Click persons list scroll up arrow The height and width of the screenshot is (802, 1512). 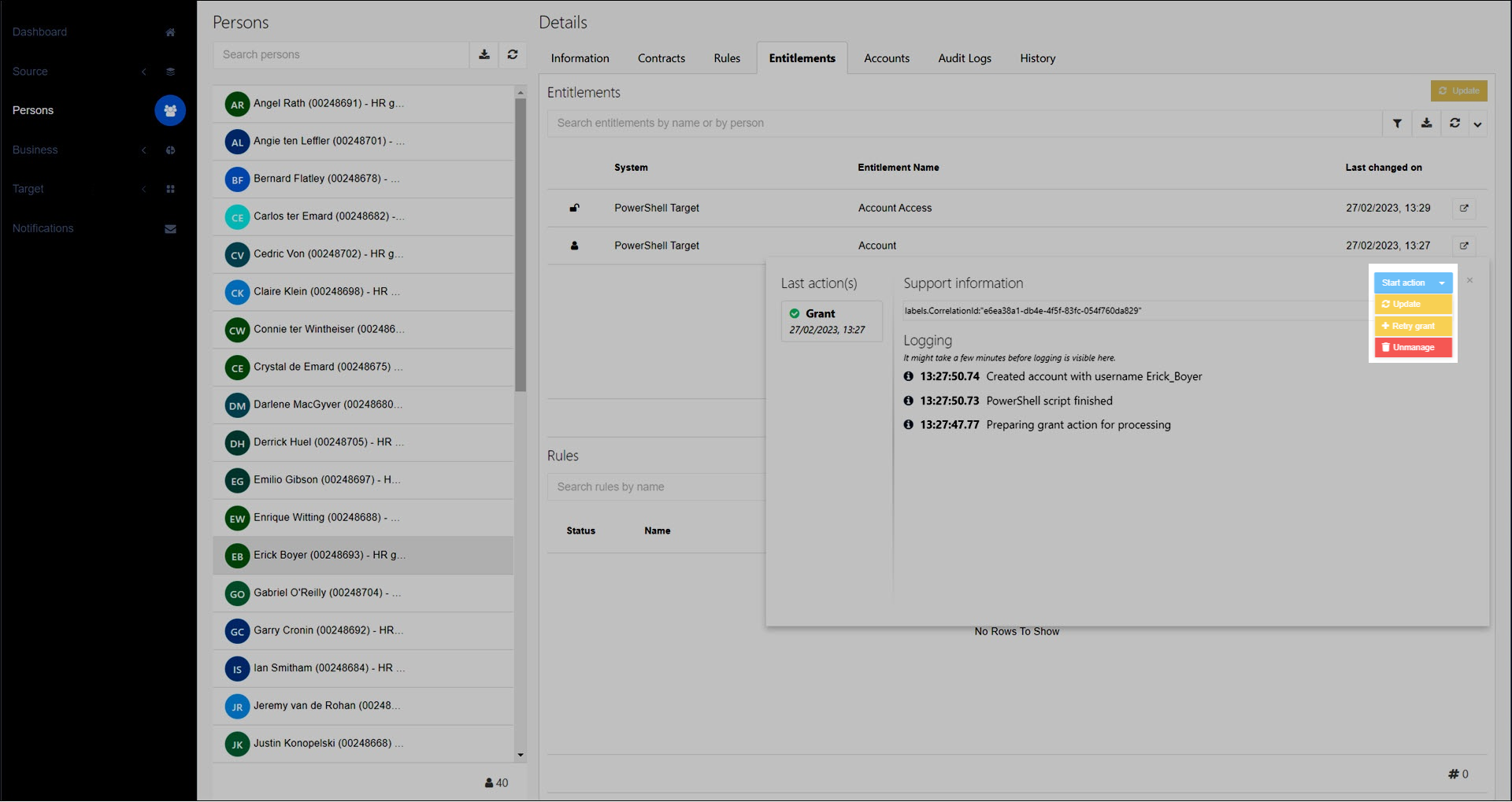521,93
